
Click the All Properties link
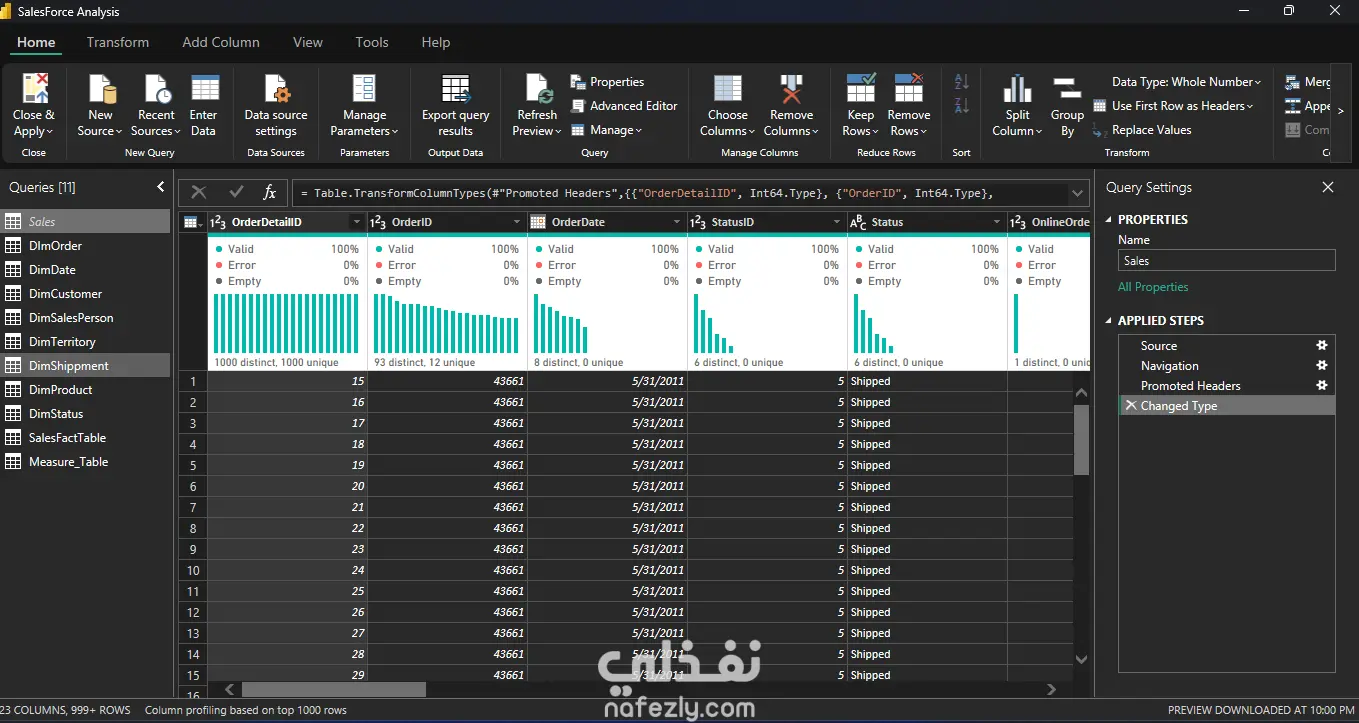1153,287
